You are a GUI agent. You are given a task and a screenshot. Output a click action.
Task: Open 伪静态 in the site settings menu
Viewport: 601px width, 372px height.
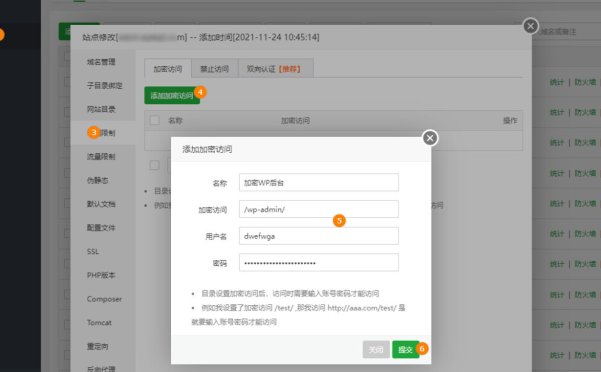(x=97, y=180)
